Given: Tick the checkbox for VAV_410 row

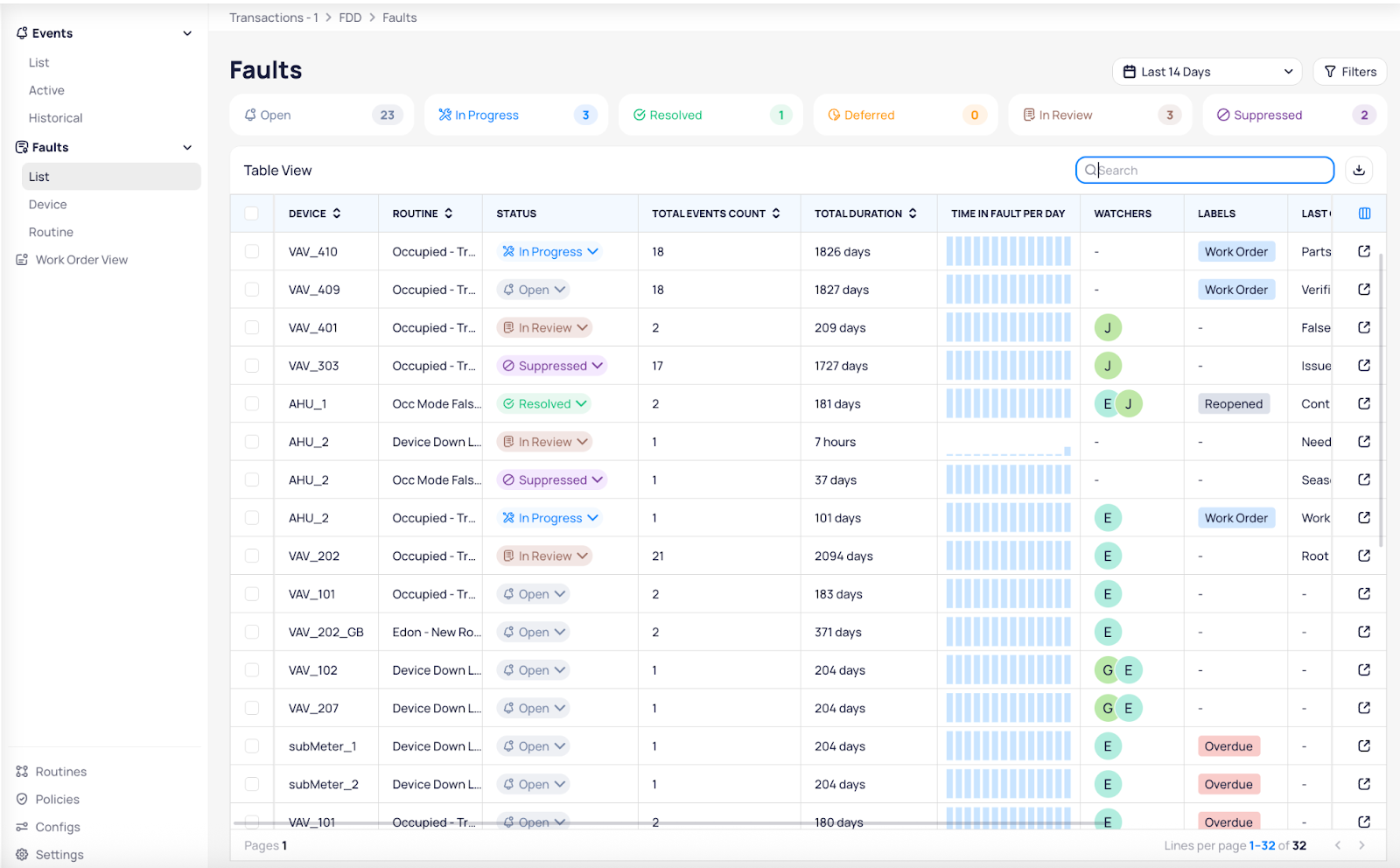Looking at the screenshot, I should [x=252, y=252].
